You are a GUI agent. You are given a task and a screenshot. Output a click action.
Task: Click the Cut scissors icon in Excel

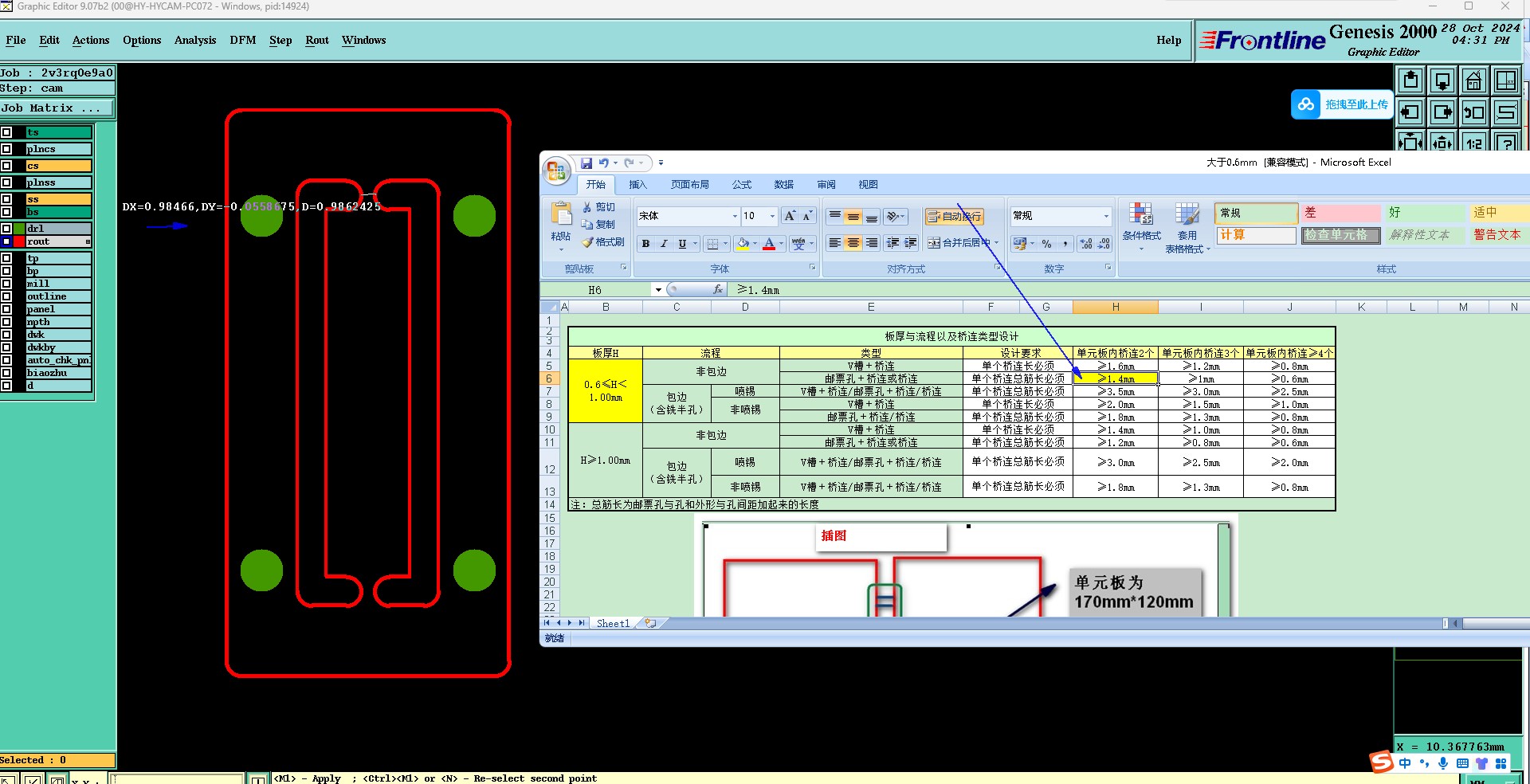click(x=587, y=207)
